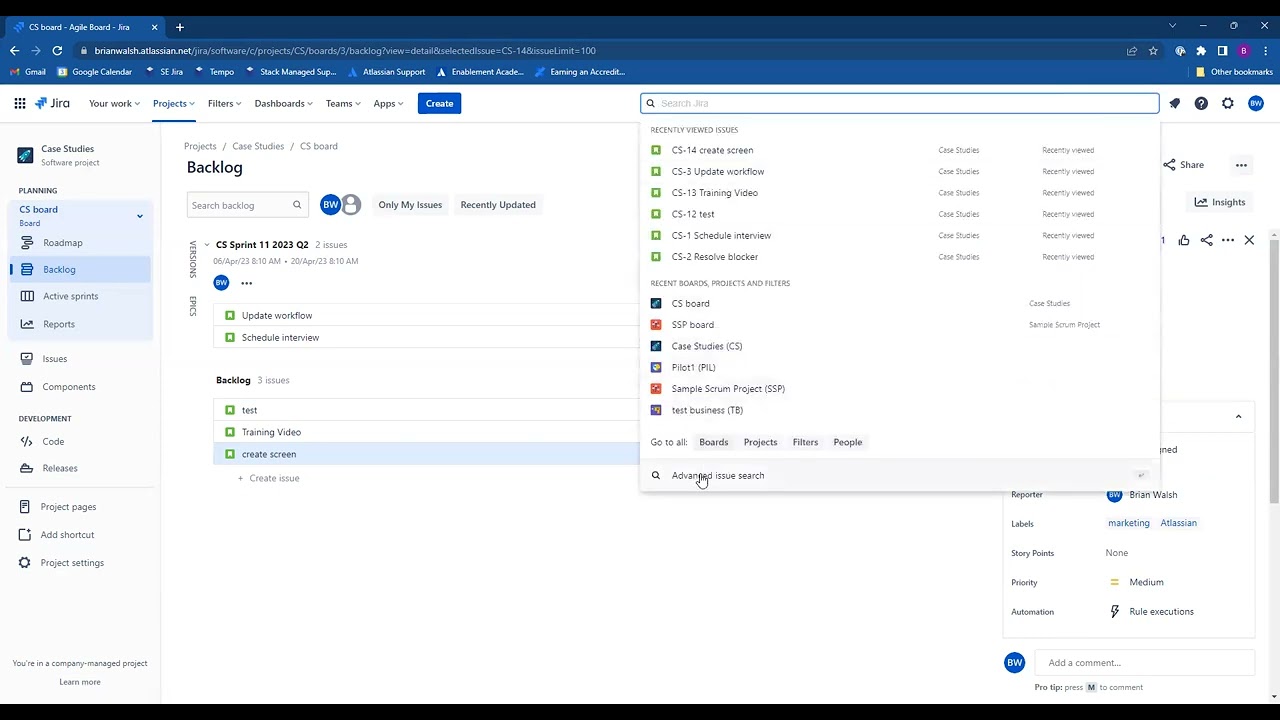Viewport: 1280px width, 720px height.
Task: Click the Jira logo home link
Action: click(53, 103)
